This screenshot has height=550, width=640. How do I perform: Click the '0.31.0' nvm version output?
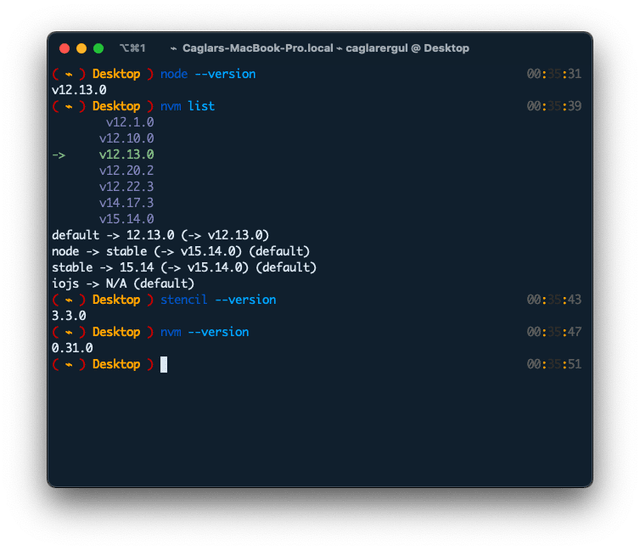click(x=72, y=348)
